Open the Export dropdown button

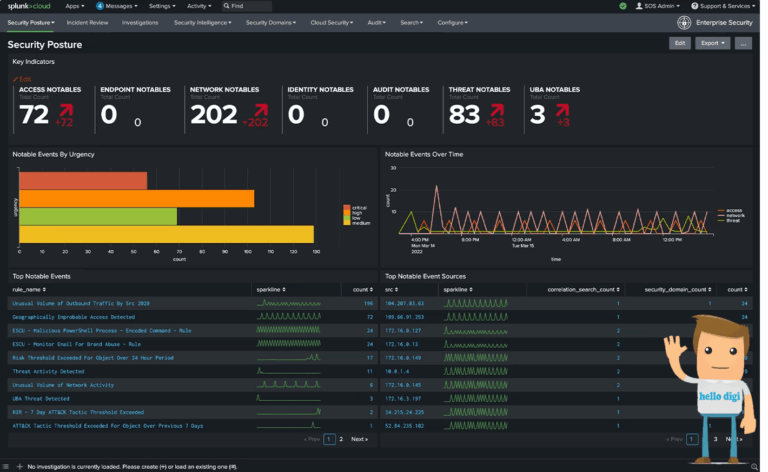point(712,43)
